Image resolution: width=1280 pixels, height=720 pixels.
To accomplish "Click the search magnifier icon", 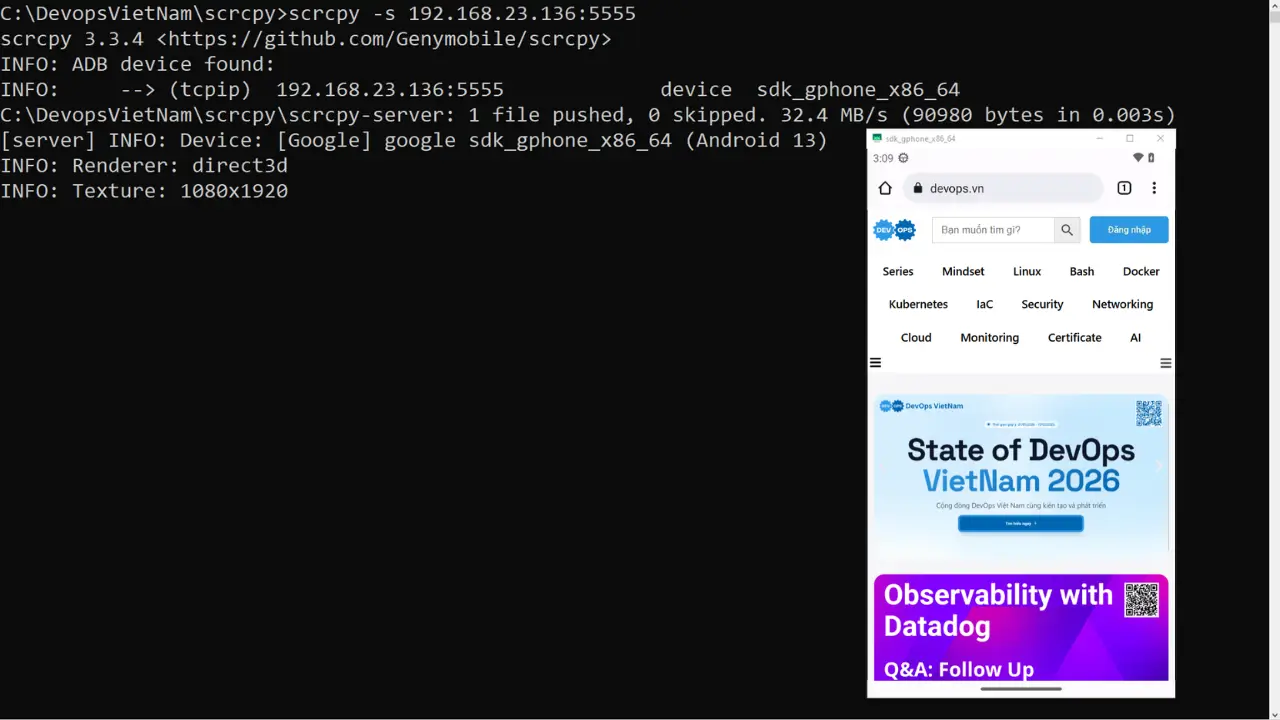I will (x=1066, y=229).
